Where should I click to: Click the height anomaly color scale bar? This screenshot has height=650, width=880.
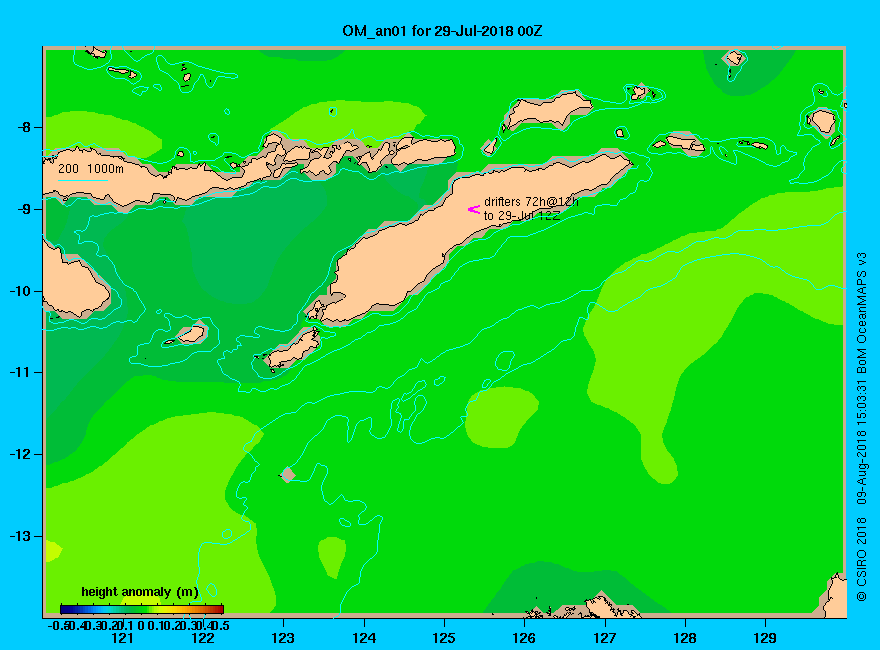[x=142, y=609]
